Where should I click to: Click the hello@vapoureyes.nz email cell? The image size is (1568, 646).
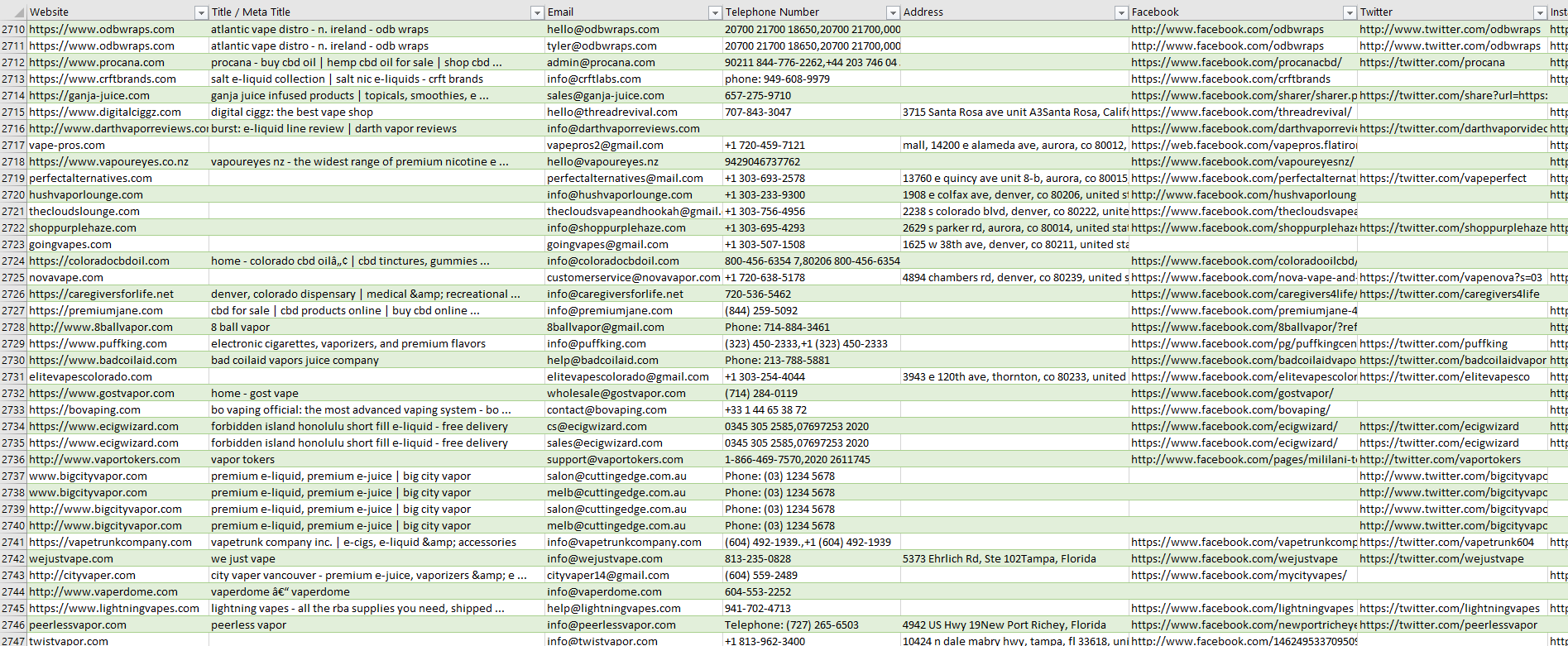(633, 161)
